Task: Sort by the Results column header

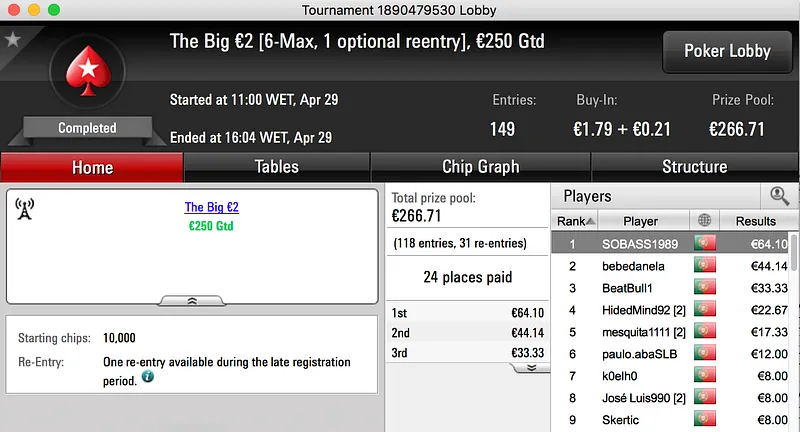Action: tap(755, 221)
